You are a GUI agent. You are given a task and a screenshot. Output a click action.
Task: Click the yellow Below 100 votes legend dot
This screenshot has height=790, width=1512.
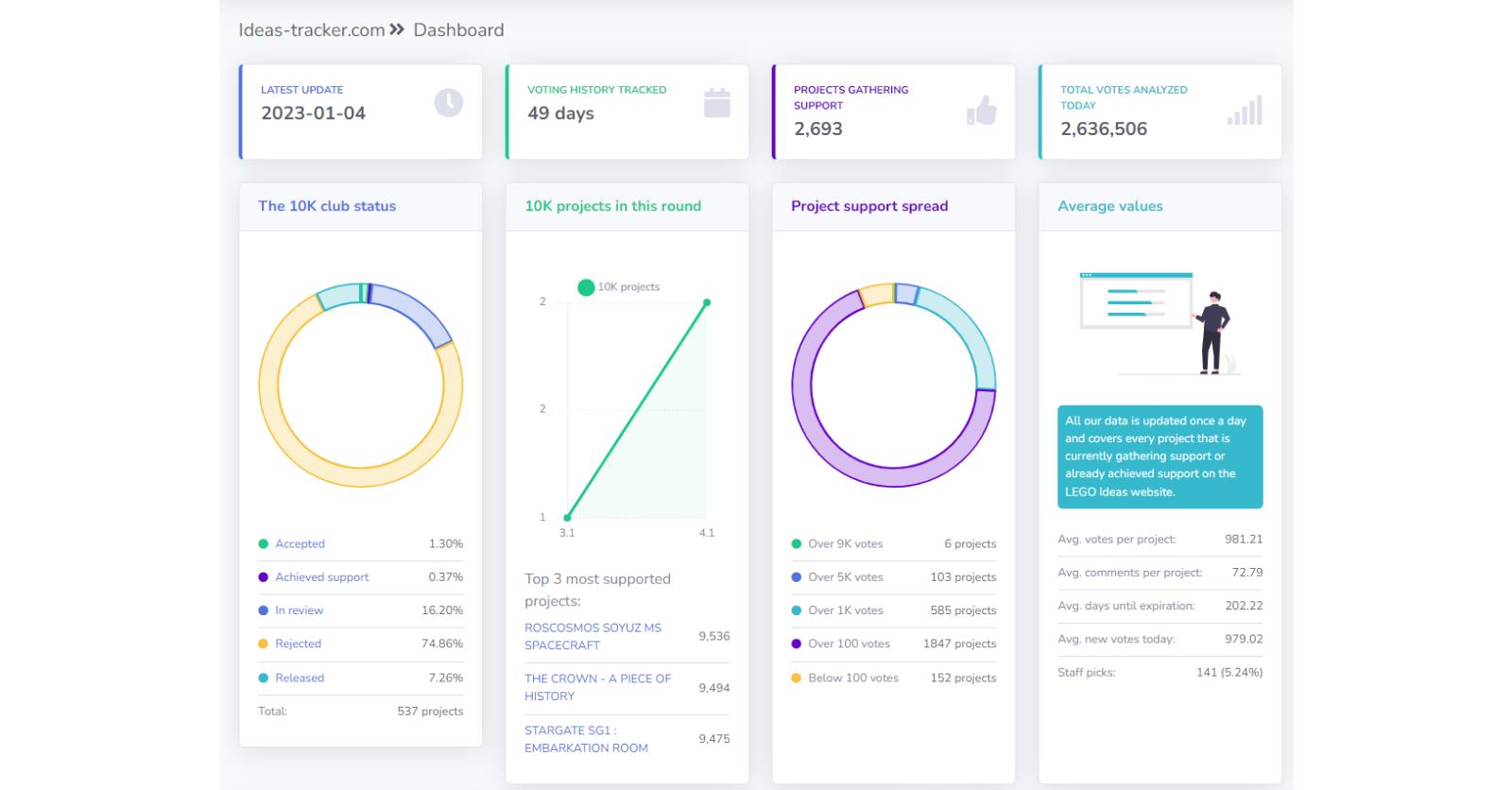coord(796,678)
